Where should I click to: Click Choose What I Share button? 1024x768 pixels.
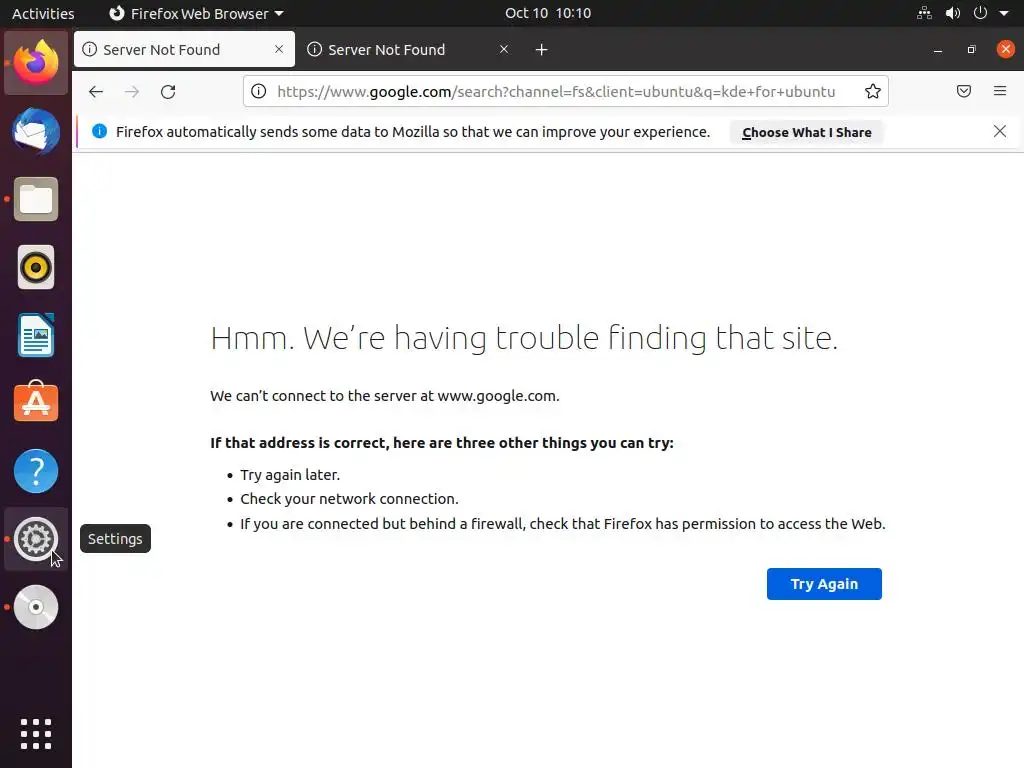[807, 132]
